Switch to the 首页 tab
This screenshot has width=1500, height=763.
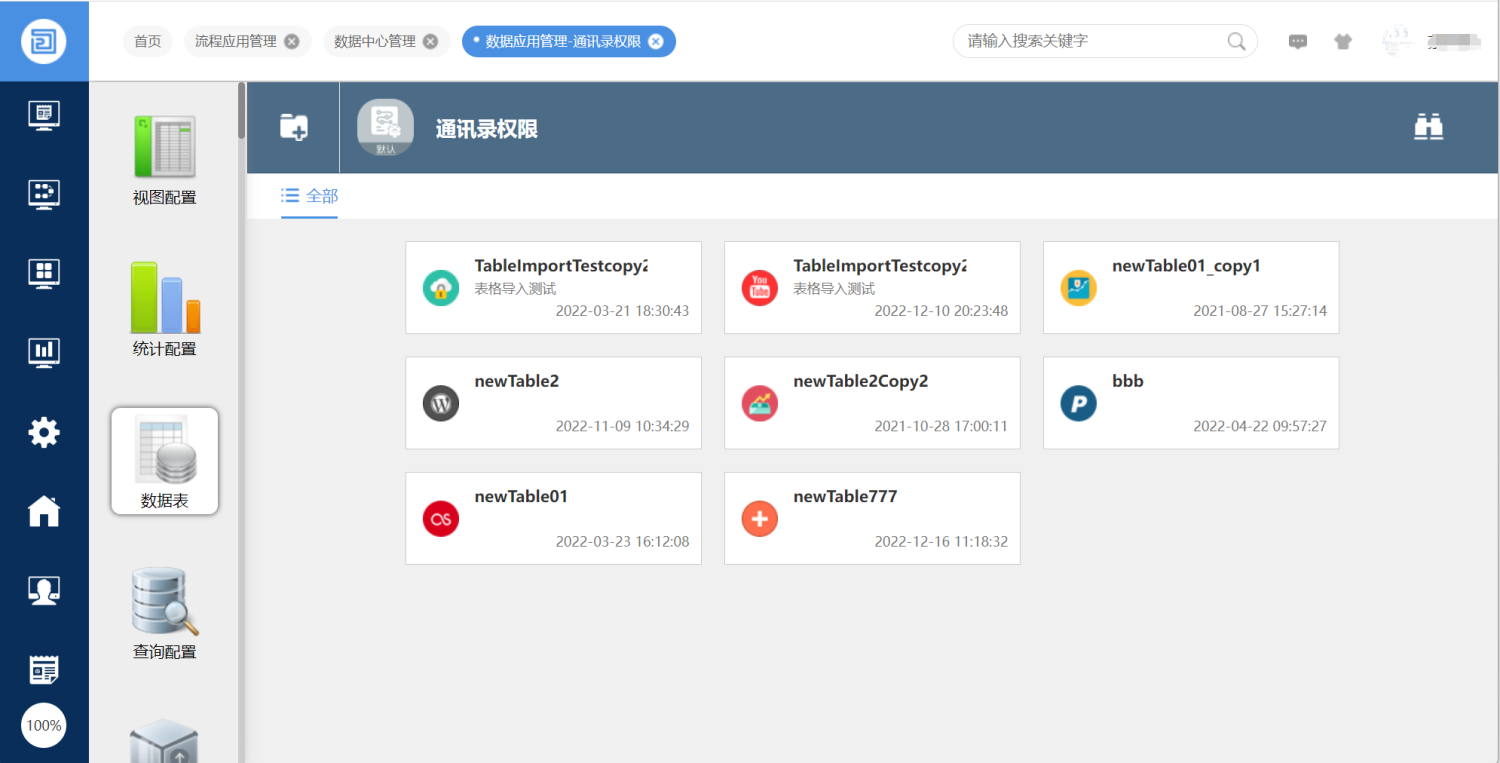tap(148, 41)
